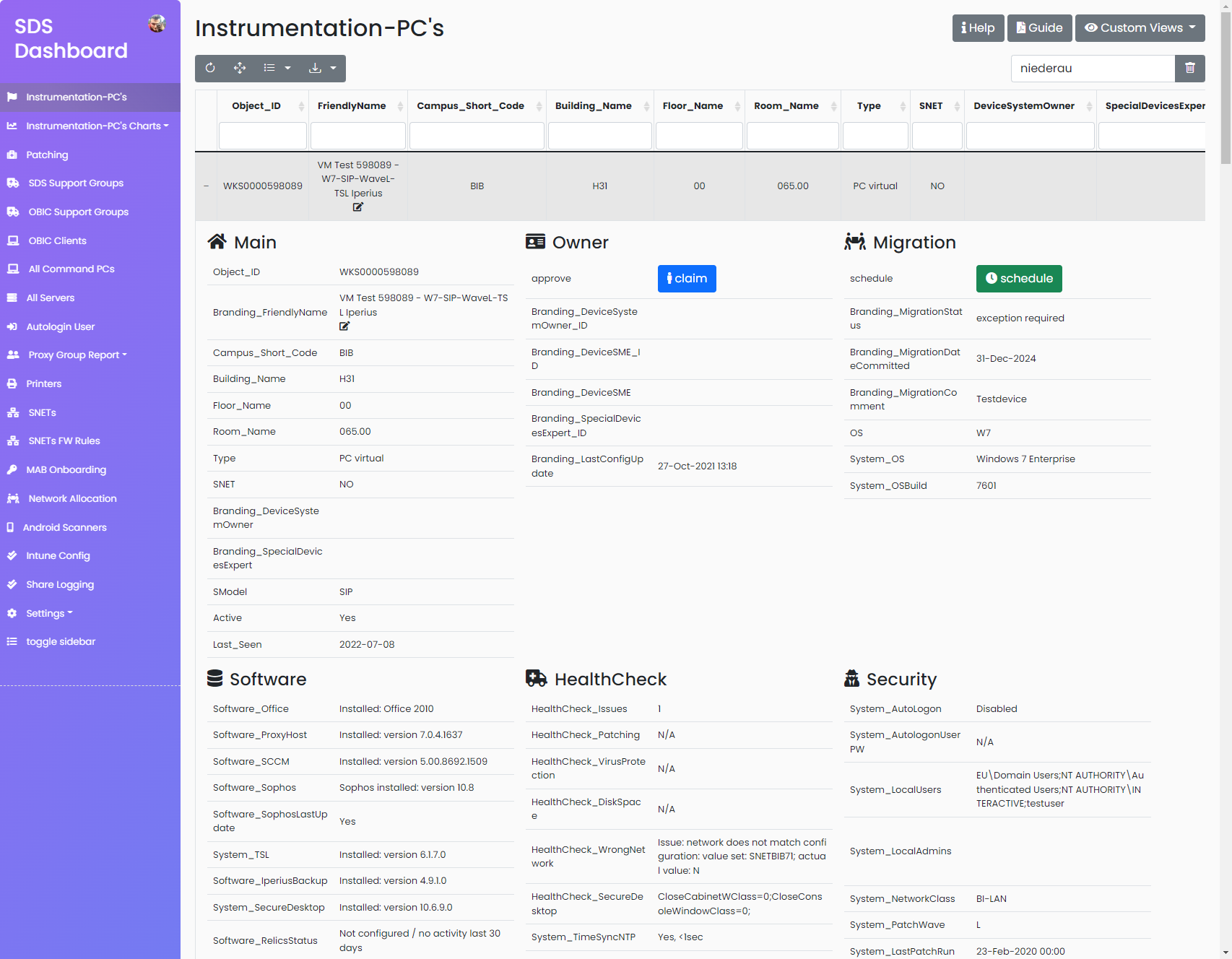Edit Branding_FriendlyName in Main section
The height and width of the screenshot is (959, 1232).
click(344, 326)
